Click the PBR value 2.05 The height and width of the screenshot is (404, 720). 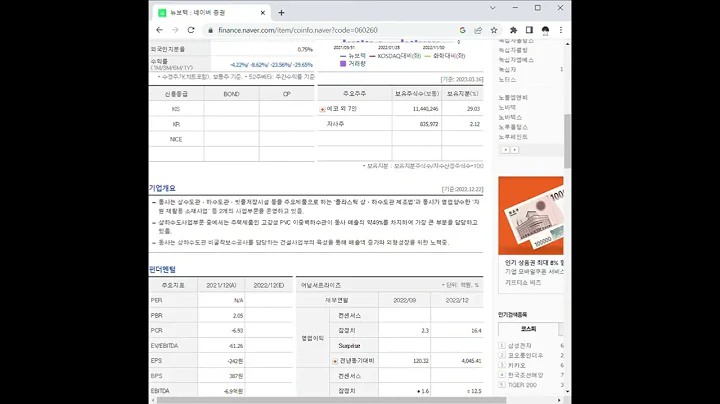(x=238, y=315)
